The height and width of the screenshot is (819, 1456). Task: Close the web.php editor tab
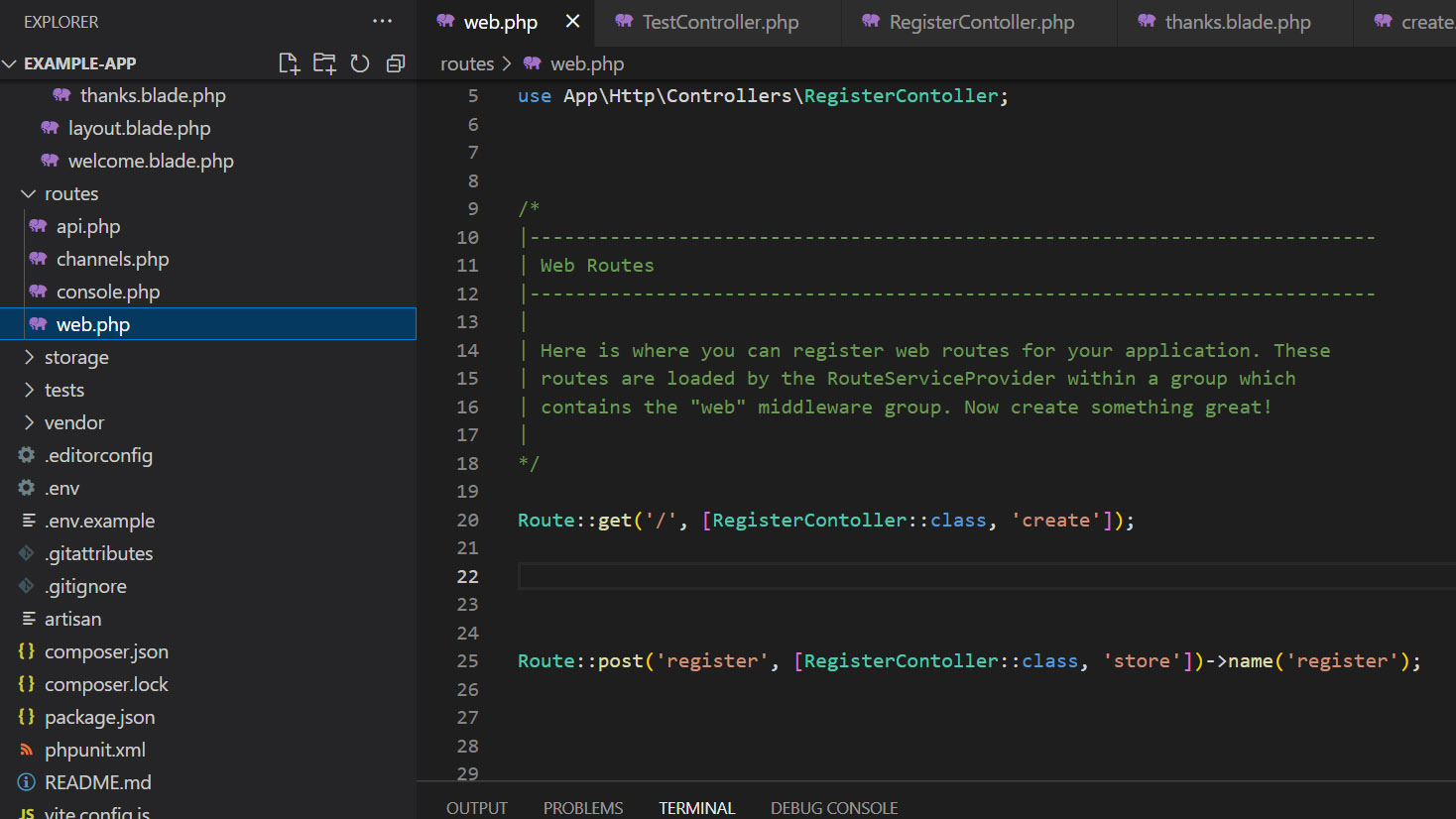point(572,21)
